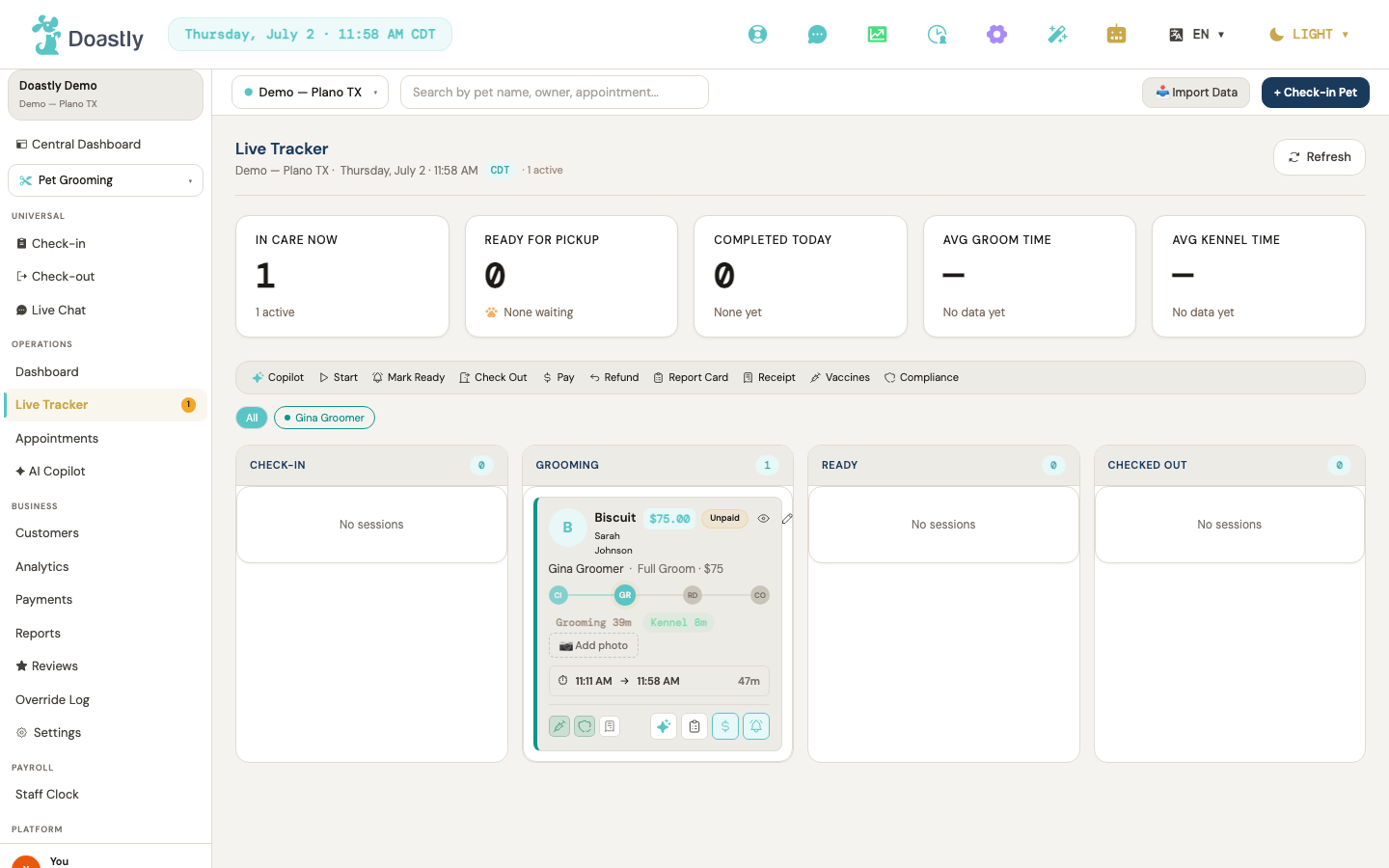Viewport: 1389px width, 868px height.
Task: Go to Check-in in sidebar
Action: pyautogui.click(x=105, y=244)
